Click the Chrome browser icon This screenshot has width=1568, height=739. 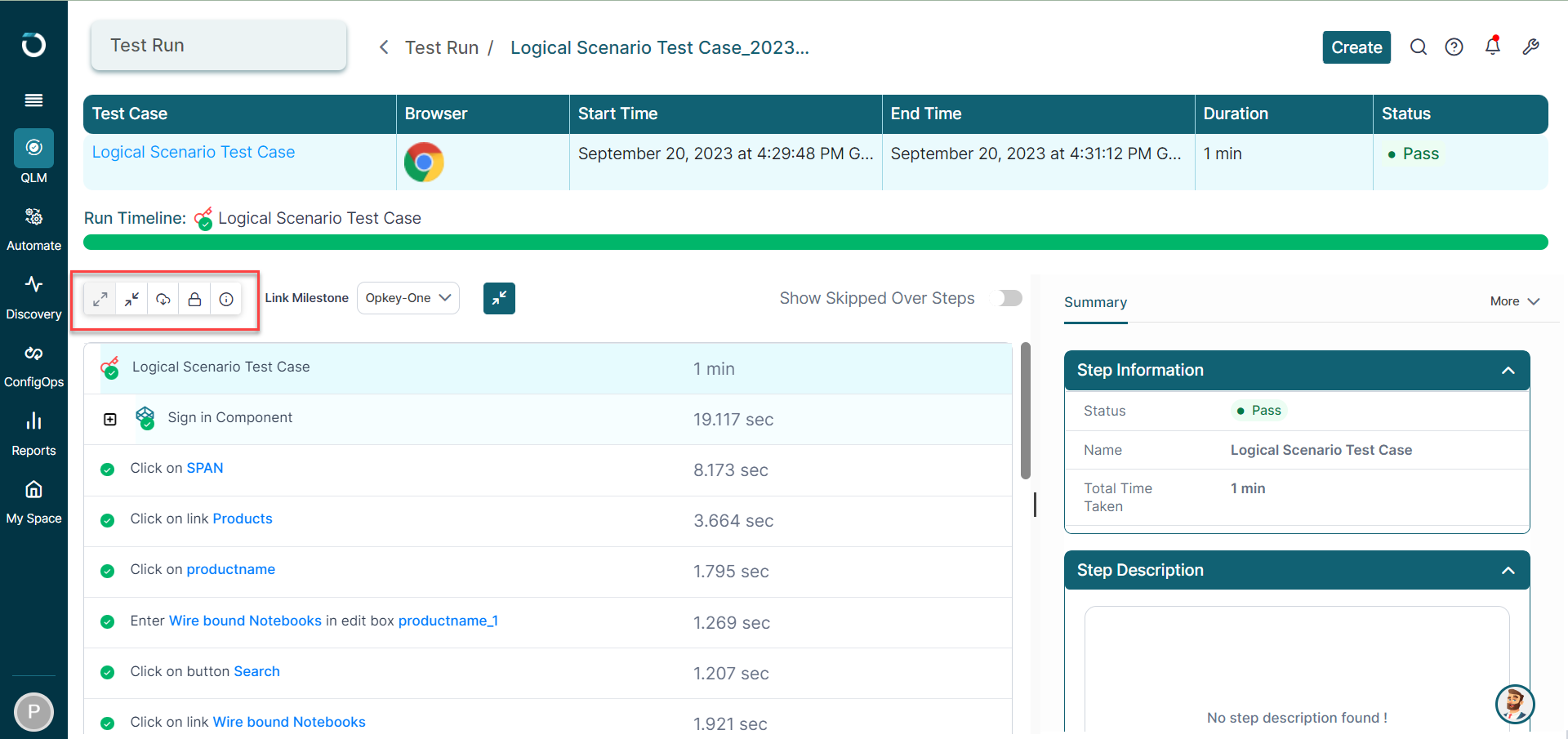coord(424,162)
